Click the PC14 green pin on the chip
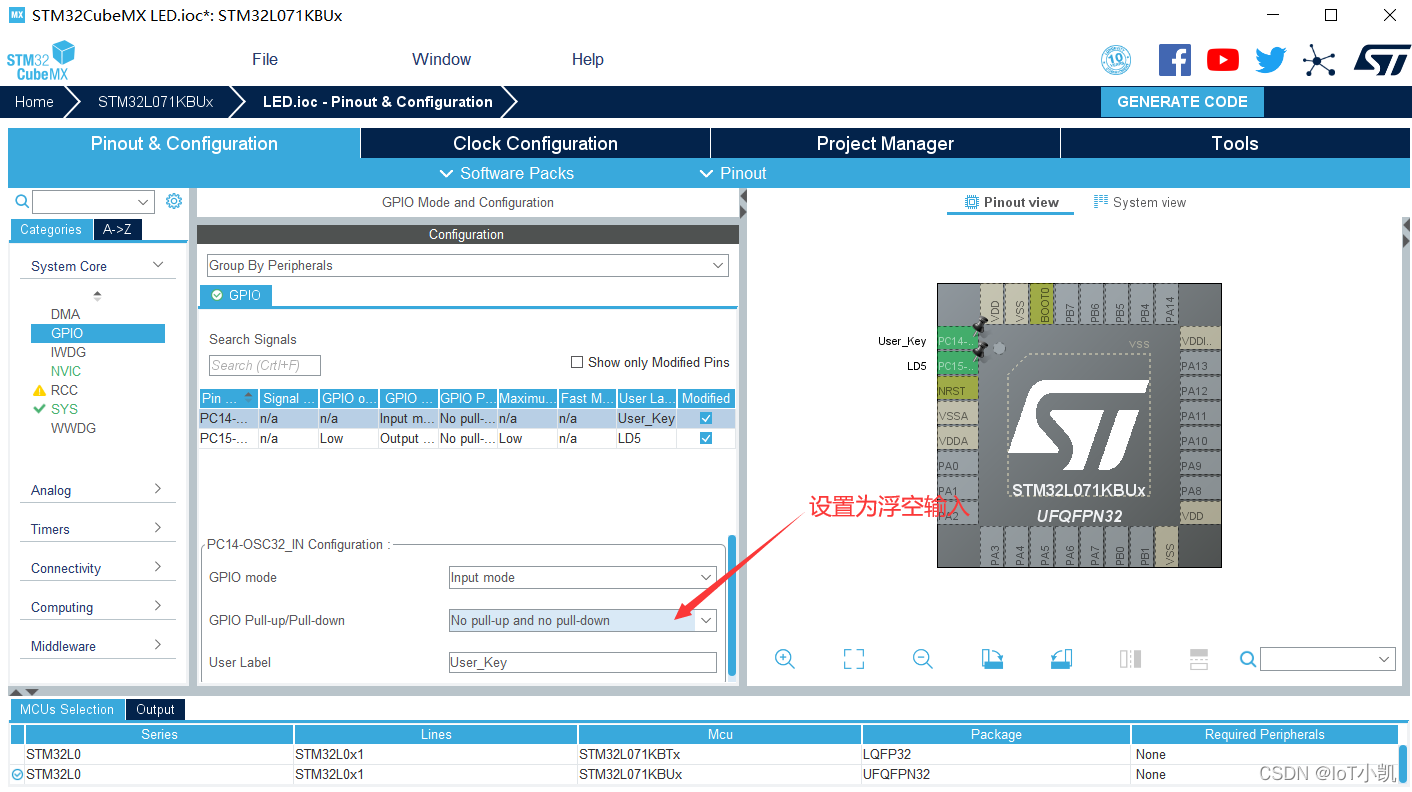 point(957,341)
